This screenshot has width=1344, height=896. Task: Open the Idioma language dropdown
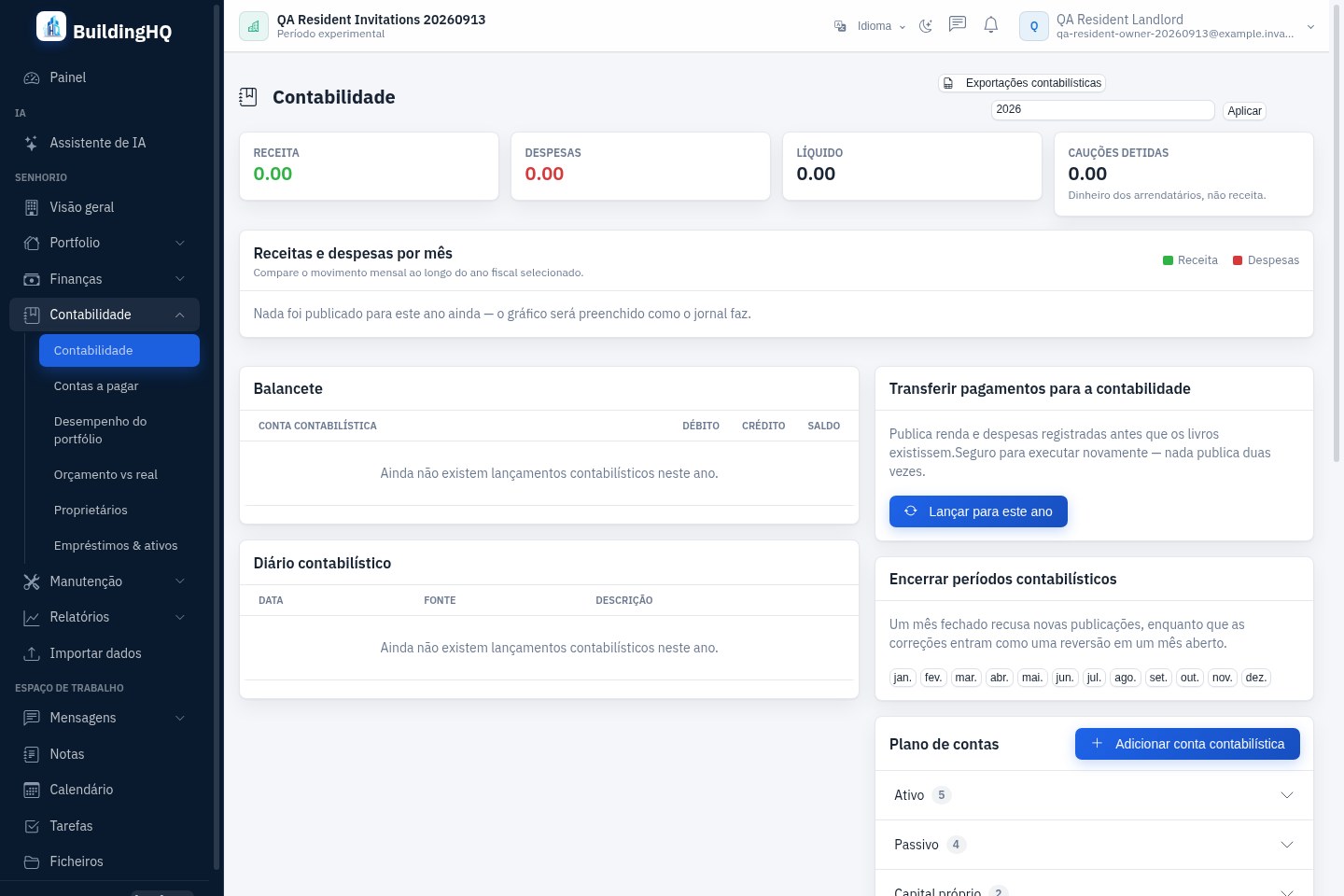[x=870, y=26]
